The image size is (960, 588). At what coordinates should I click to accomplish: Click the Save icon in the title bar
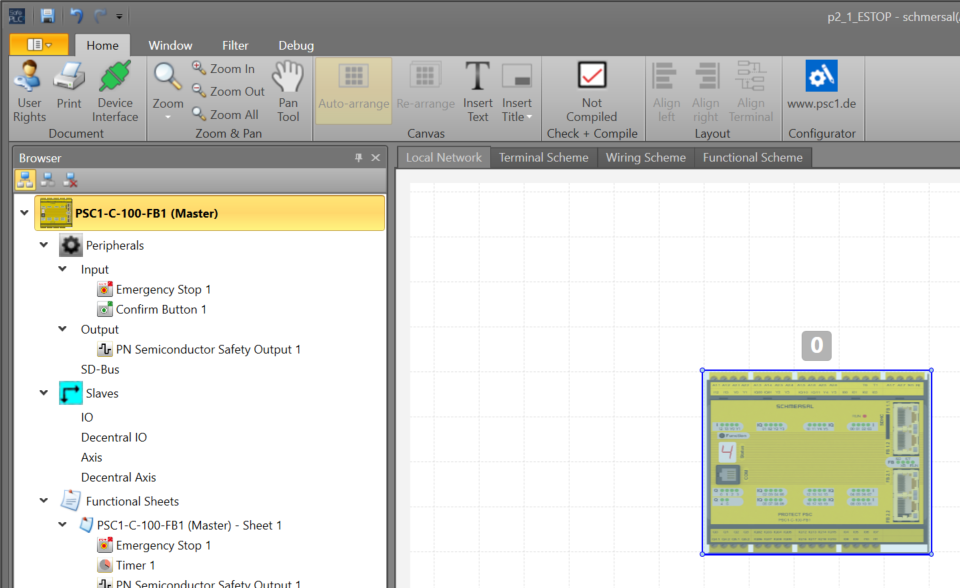click(x=47, y=15)
